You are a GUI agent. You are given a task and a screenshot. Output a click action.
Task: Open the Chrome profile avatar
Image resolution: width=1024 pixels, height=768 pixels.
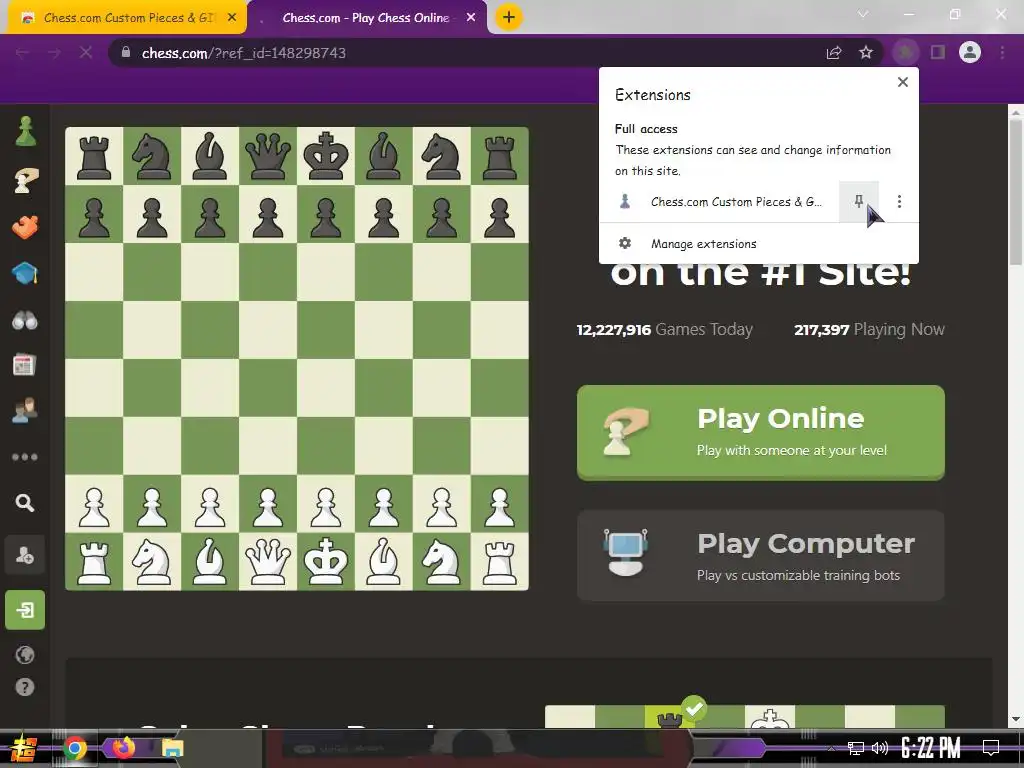pos(970,53)
